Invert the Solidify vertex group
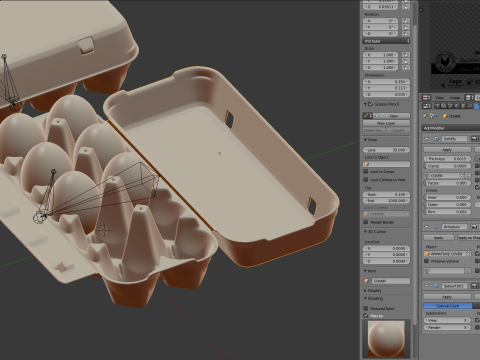Viewport: 480px width, 360px height. point(468,175)
